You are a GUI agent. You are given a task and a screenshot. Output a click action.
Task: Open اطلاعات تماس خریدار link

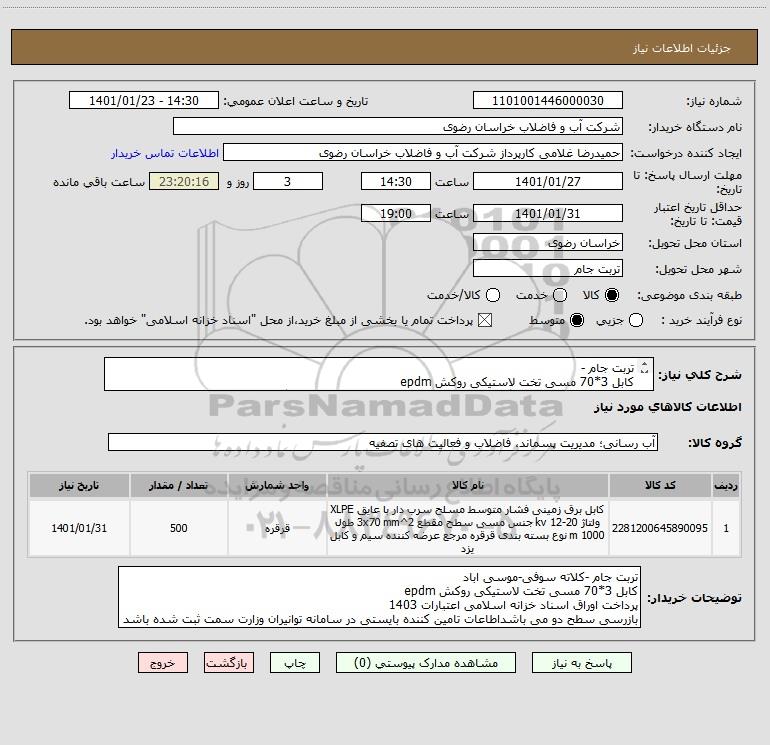[x=165, y=153]
